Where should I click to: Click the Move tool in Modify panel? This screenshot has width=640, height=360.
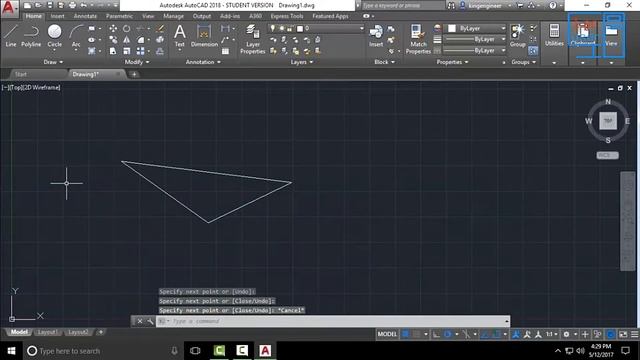(113, 29)
